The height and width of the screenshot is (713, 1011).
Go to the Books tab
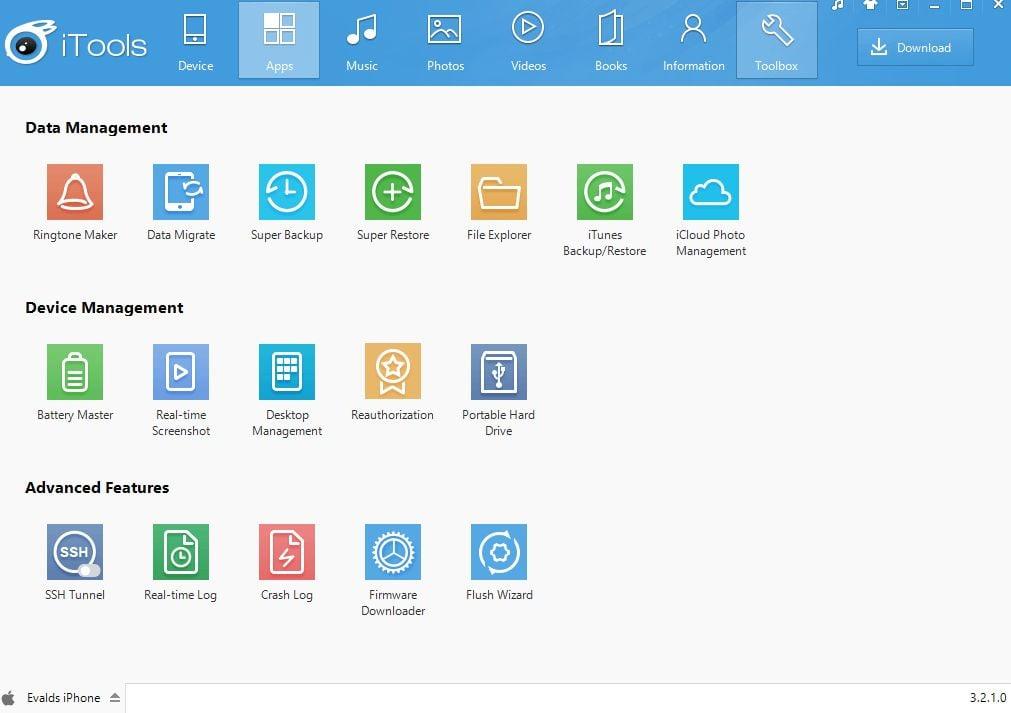611,40
